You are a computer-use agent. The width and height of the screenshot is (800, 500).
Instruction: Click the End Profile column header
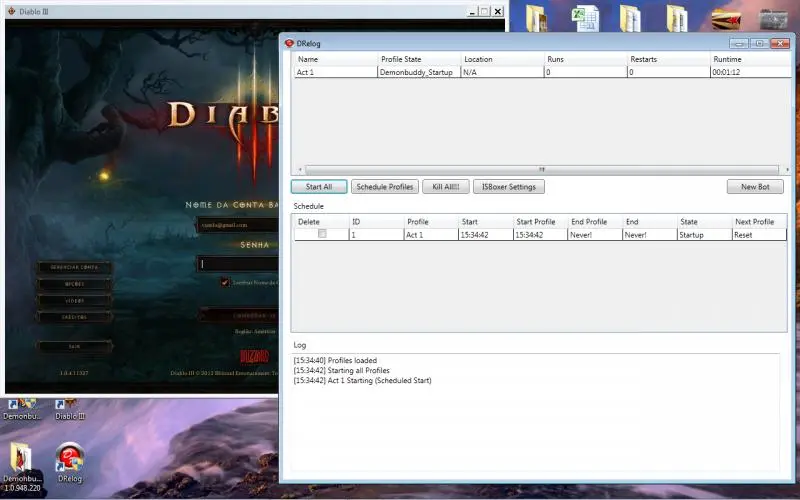tap(595, 222)
